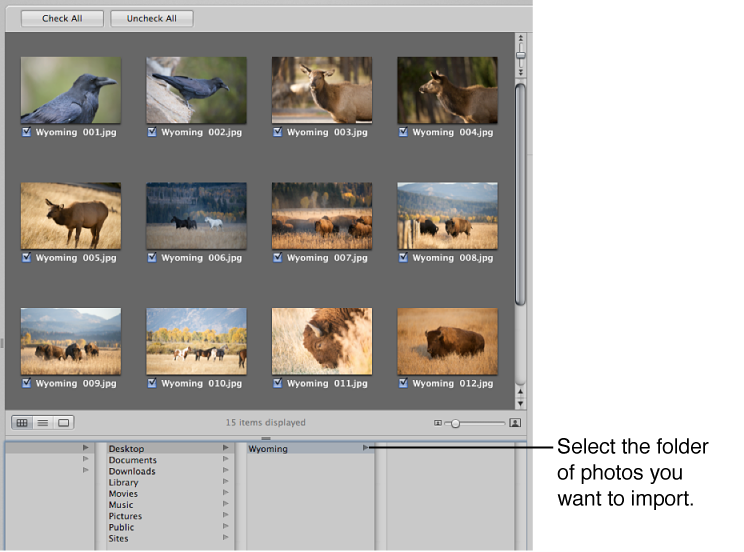Click small thumbnail size icon
The height and width of the screenshot is (552, 744).
437,423
